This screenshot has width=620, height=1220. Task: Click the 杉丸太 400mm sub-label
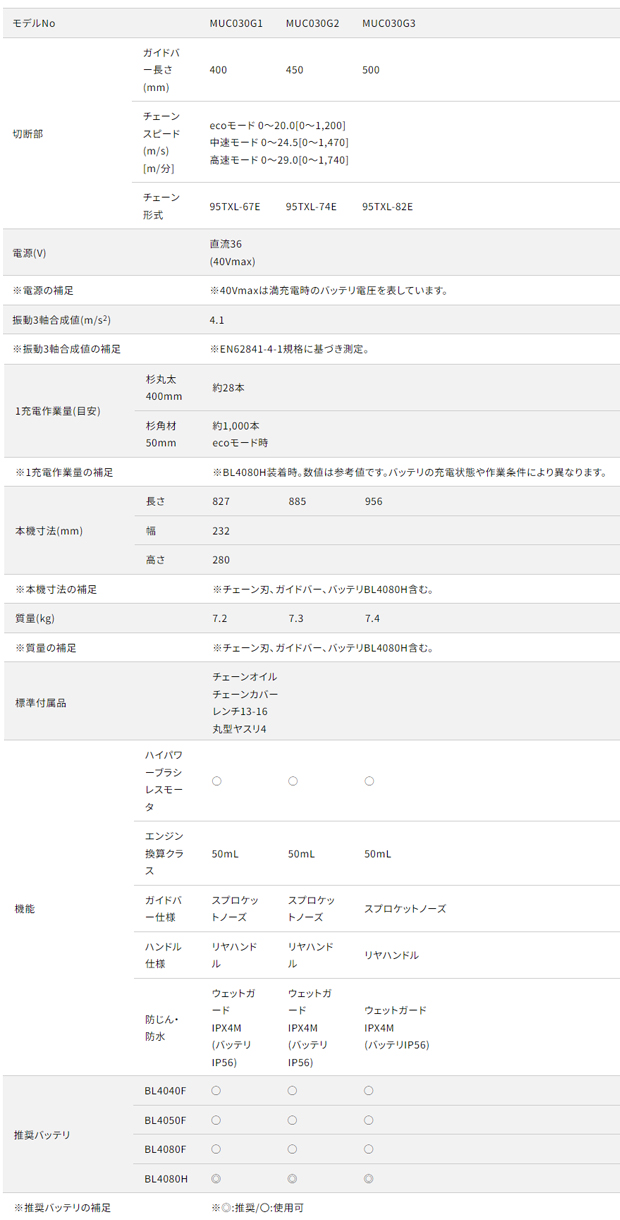(x=165, y=388)
